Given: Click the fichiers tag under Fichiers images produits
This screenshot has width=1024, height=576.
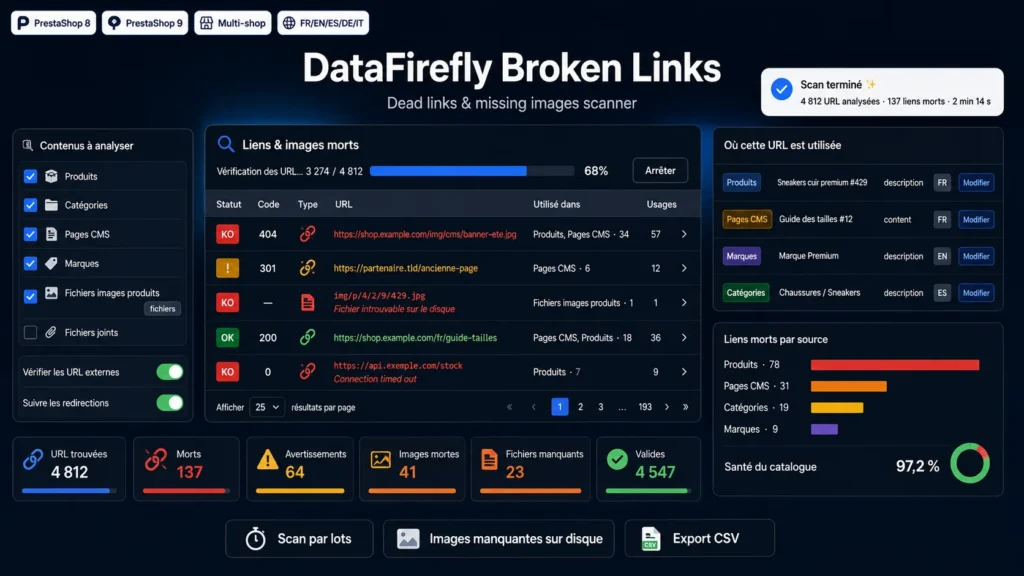Looking at the screenshot, I should [162, 309].
